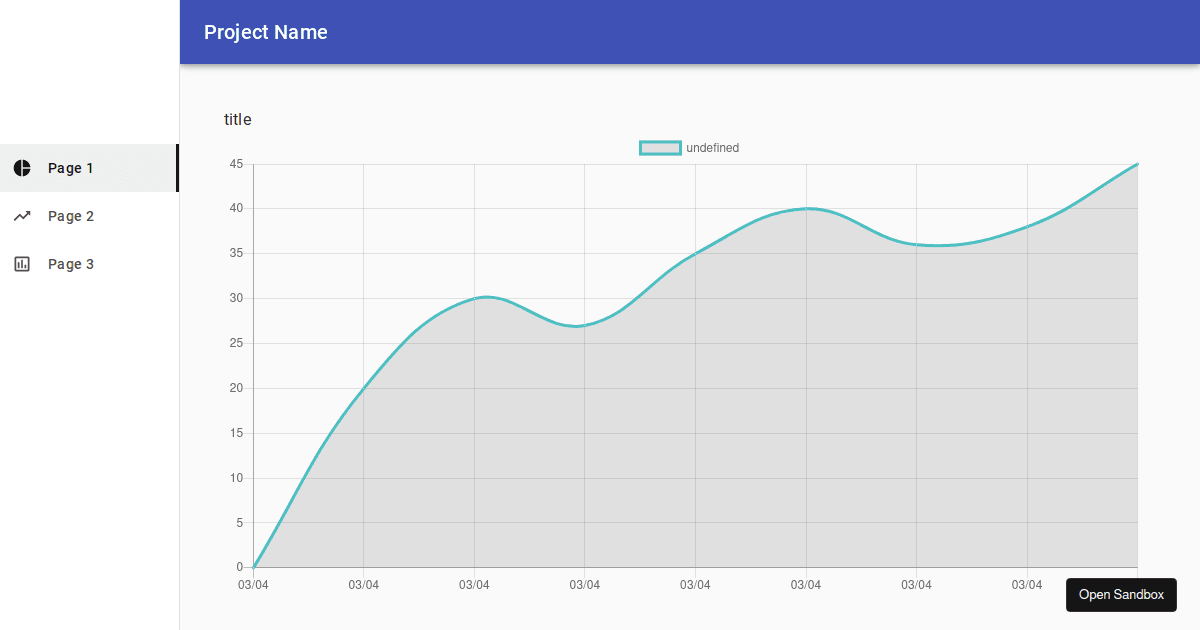This screenshot has height=630, width=1200.
Task: Expand details for the undefined legend item
Action: (712, 147)
